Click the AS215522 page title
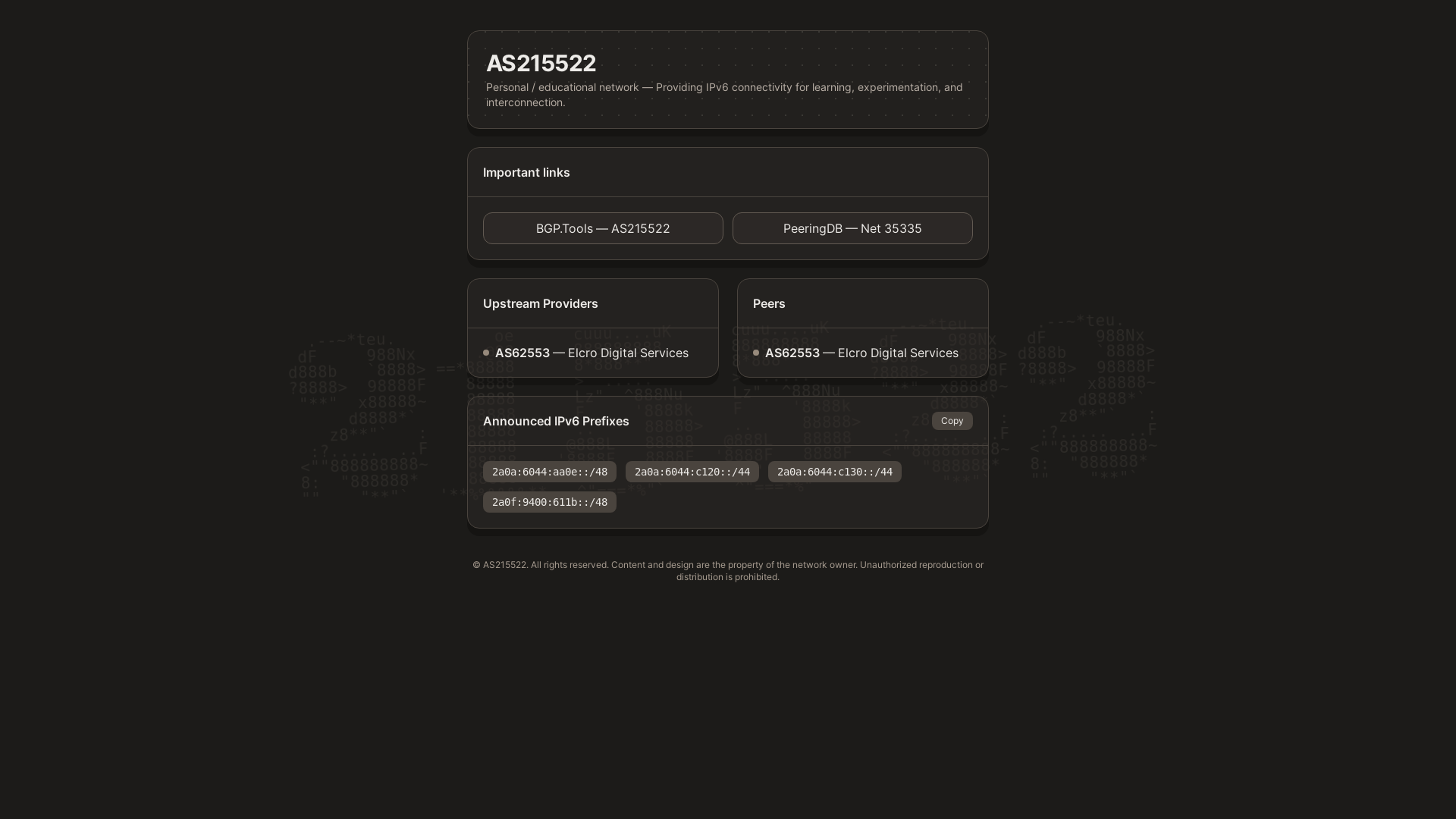Viewport: 1456px width, 819px height. tap(541, 63)
